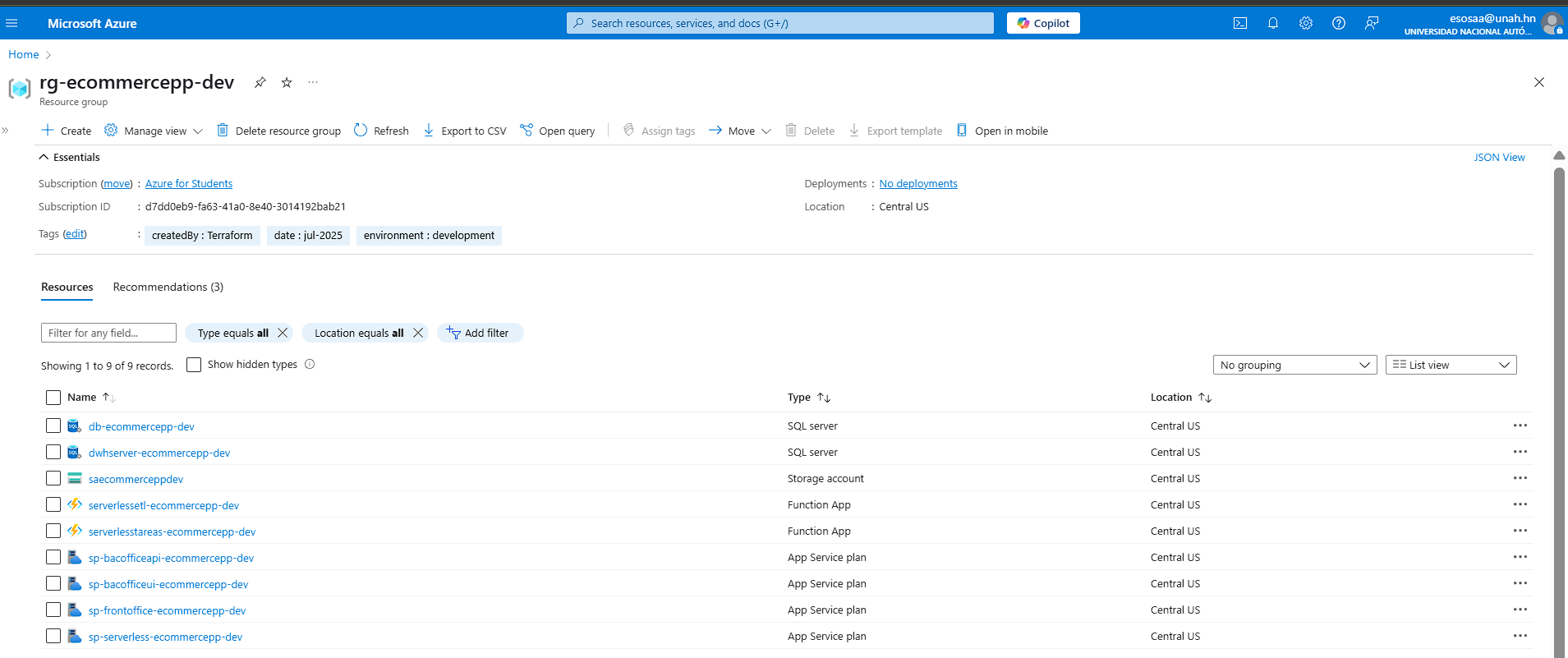Open Cloud Shell from the top bar

[1240, 23]
